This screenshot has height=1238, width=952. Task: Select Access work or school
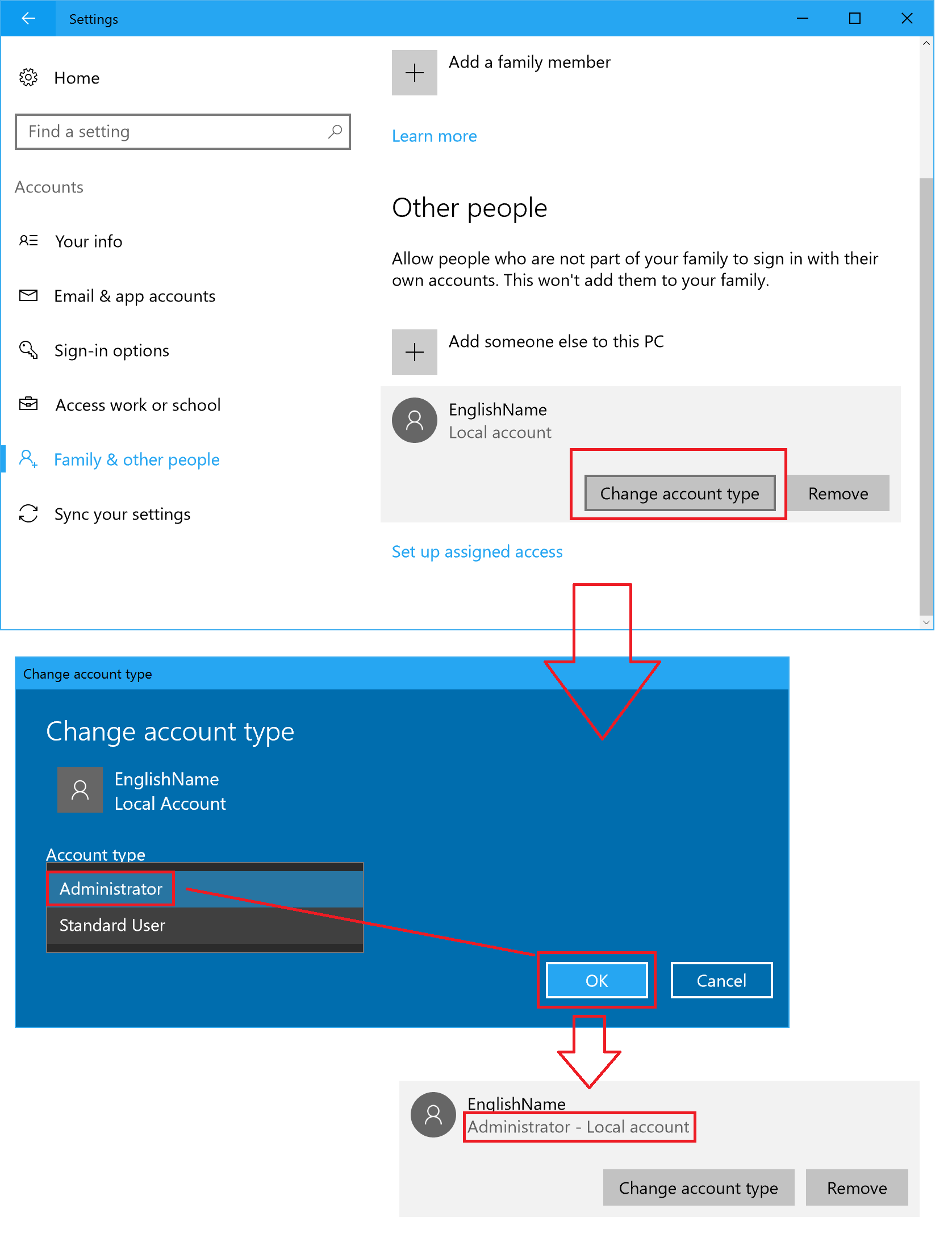click(137, 404)
